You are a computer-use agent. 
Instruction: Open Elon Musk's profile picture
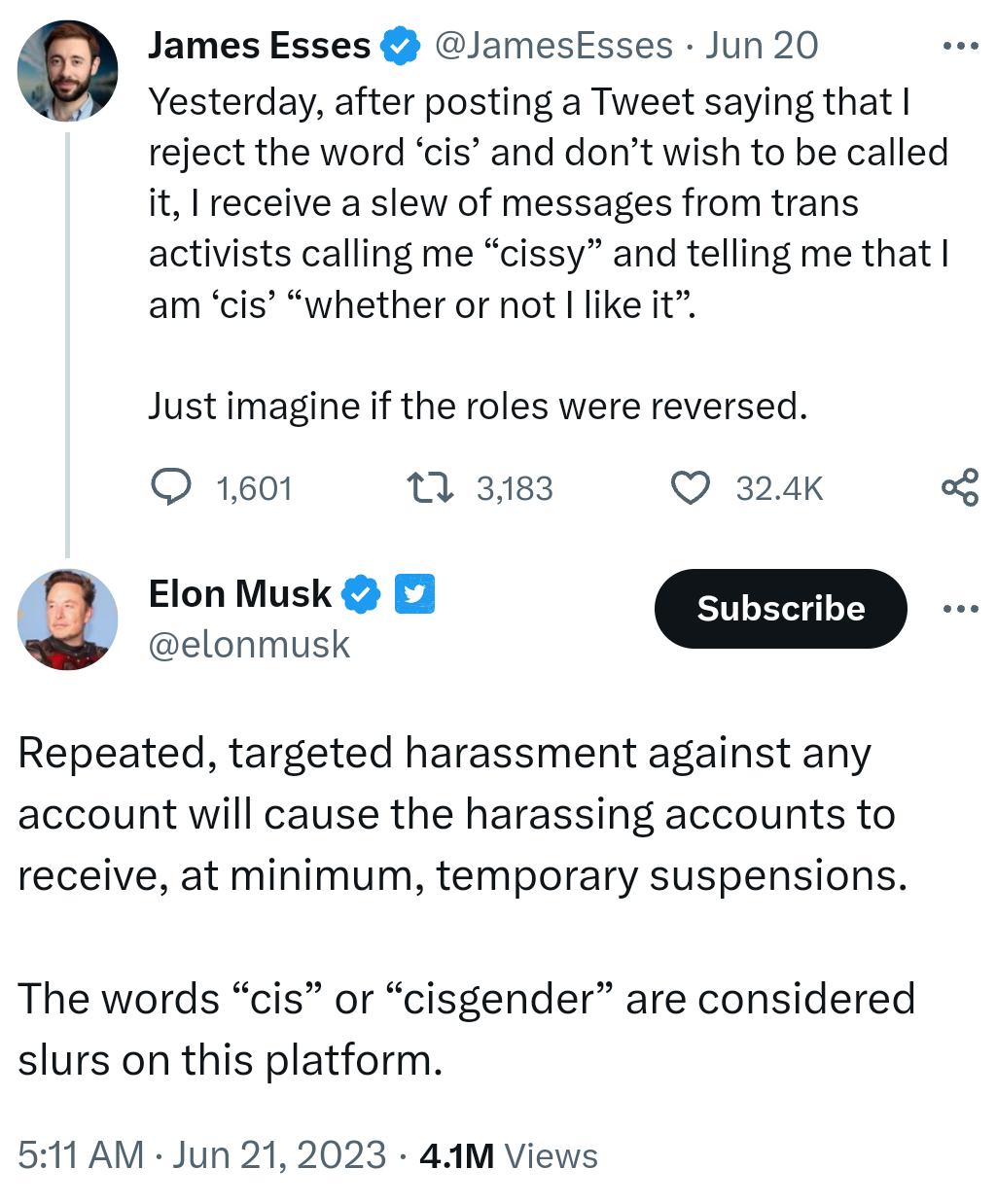coord(67,620)
